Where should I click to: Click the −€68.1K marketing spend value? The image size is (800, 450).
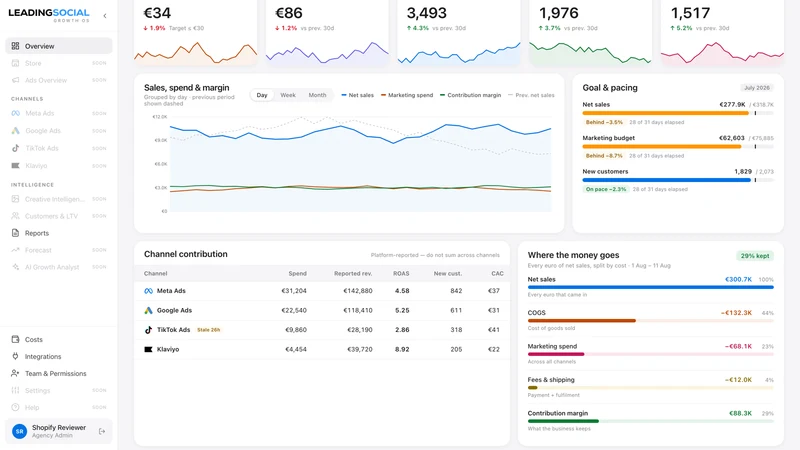tap(738, 346)
